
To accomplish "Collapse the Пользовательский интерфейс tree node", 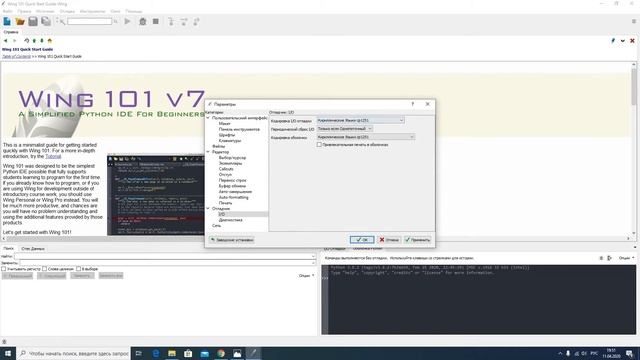I will click(x=208, y=118).
